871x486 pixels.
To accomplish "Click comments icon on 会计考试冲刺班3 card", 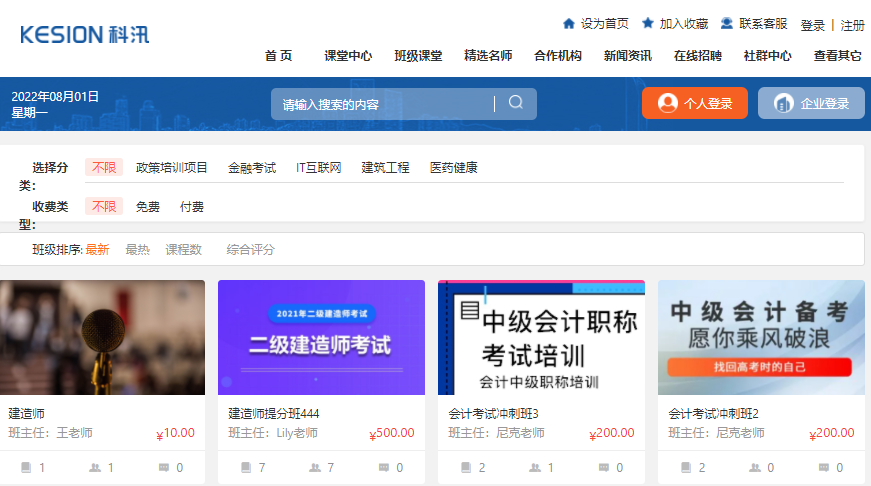I will 604,468.
